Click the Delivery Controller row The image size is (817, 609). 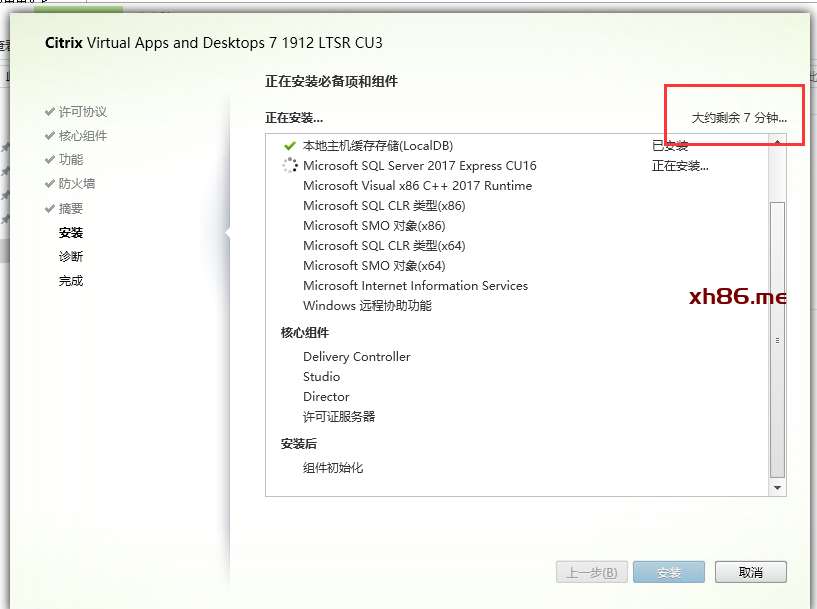356,357
